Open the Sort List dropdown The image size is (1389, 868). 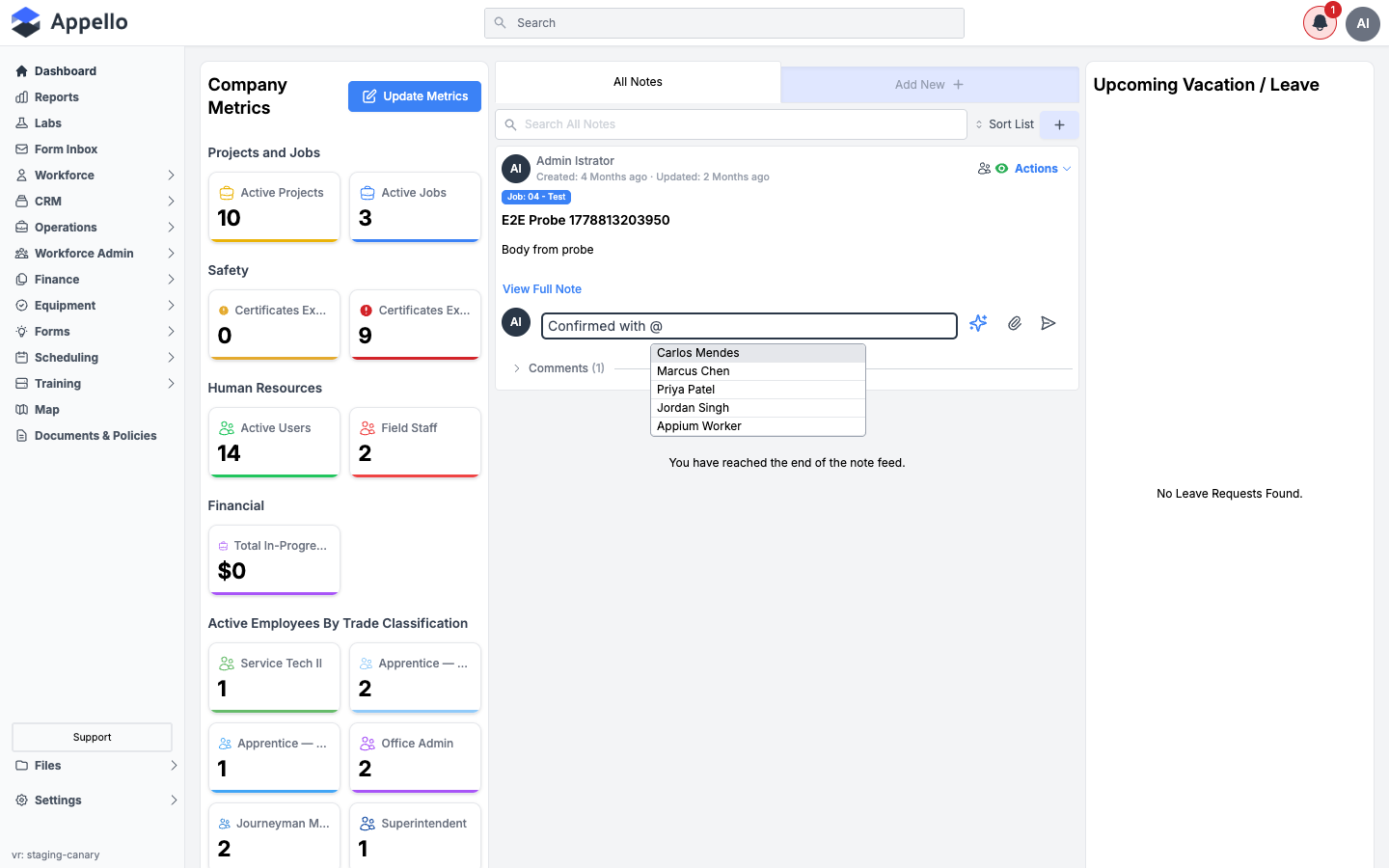1004,124
